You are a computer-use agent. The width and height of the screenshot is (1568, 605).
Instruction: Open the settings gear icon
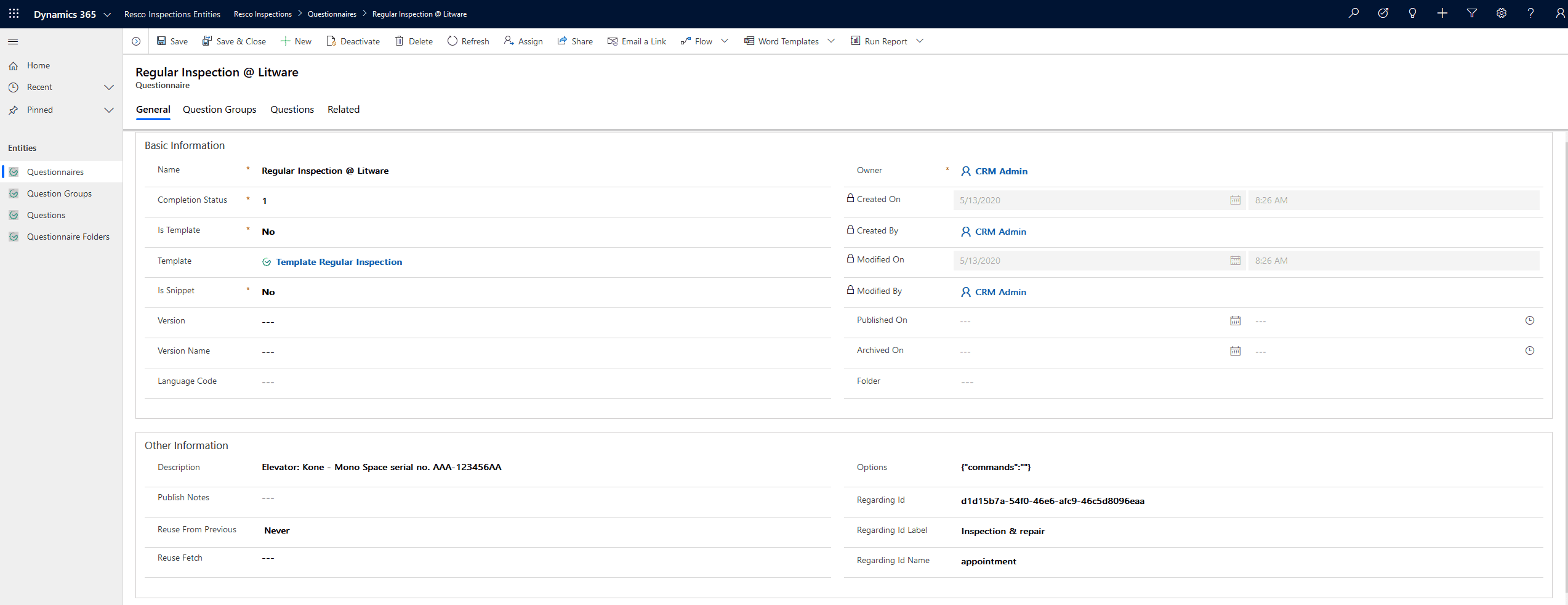point(1501,14)
